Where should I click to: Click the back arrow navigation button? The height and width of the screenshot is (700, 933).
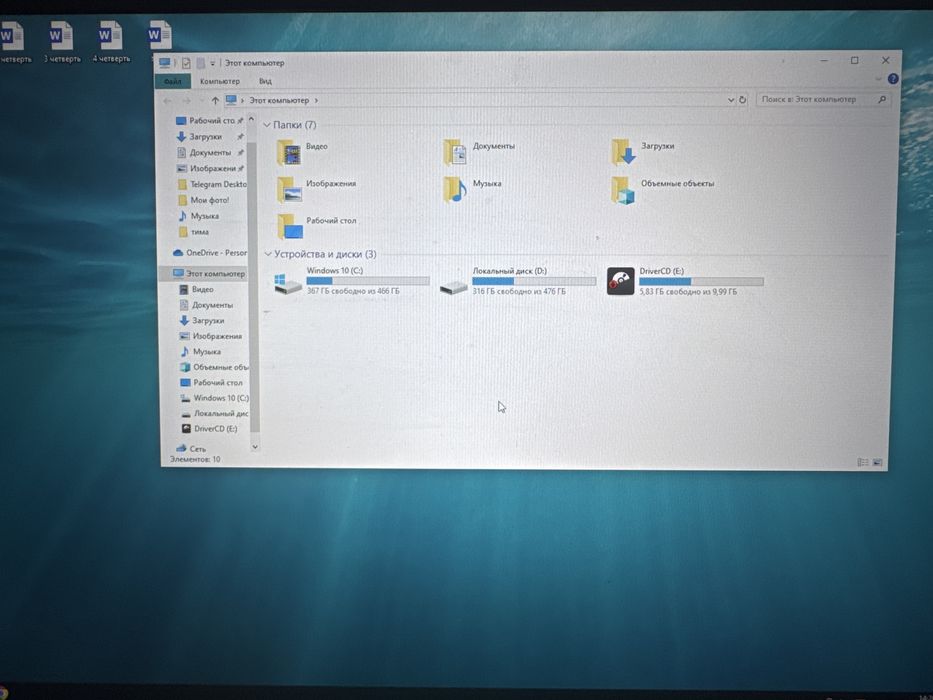pyautogui.click(x=168, y=101)
